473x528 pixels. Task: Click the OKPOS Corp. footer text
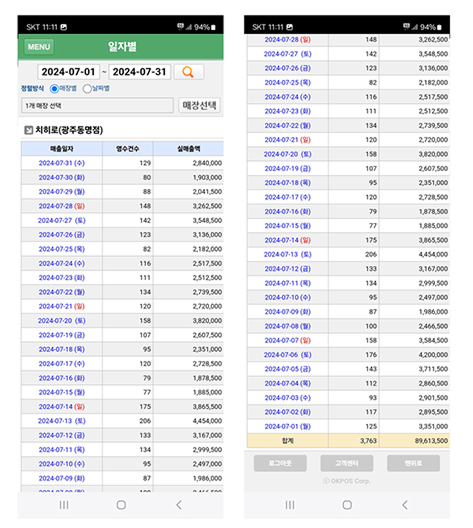pos(347,481)
